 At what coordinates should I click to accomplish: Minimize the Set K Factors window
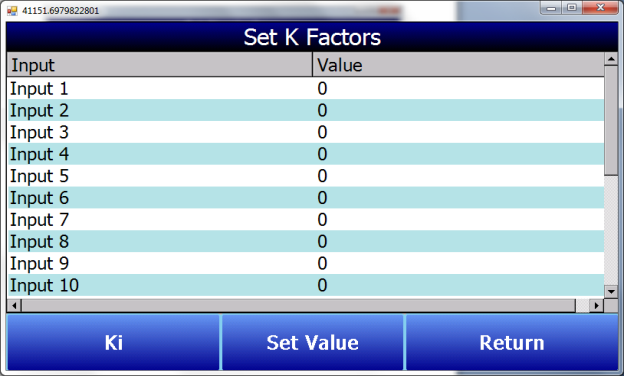pyautogui.click(x=551, y=8)
